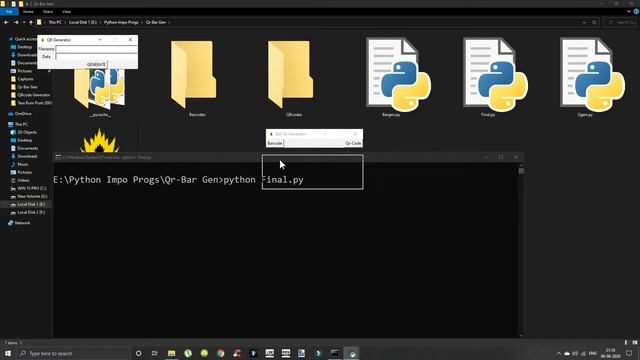This screenshot has width=640, height=360.
Task: Open the recent locations dropdown
Action: click(x=24, y=22)
